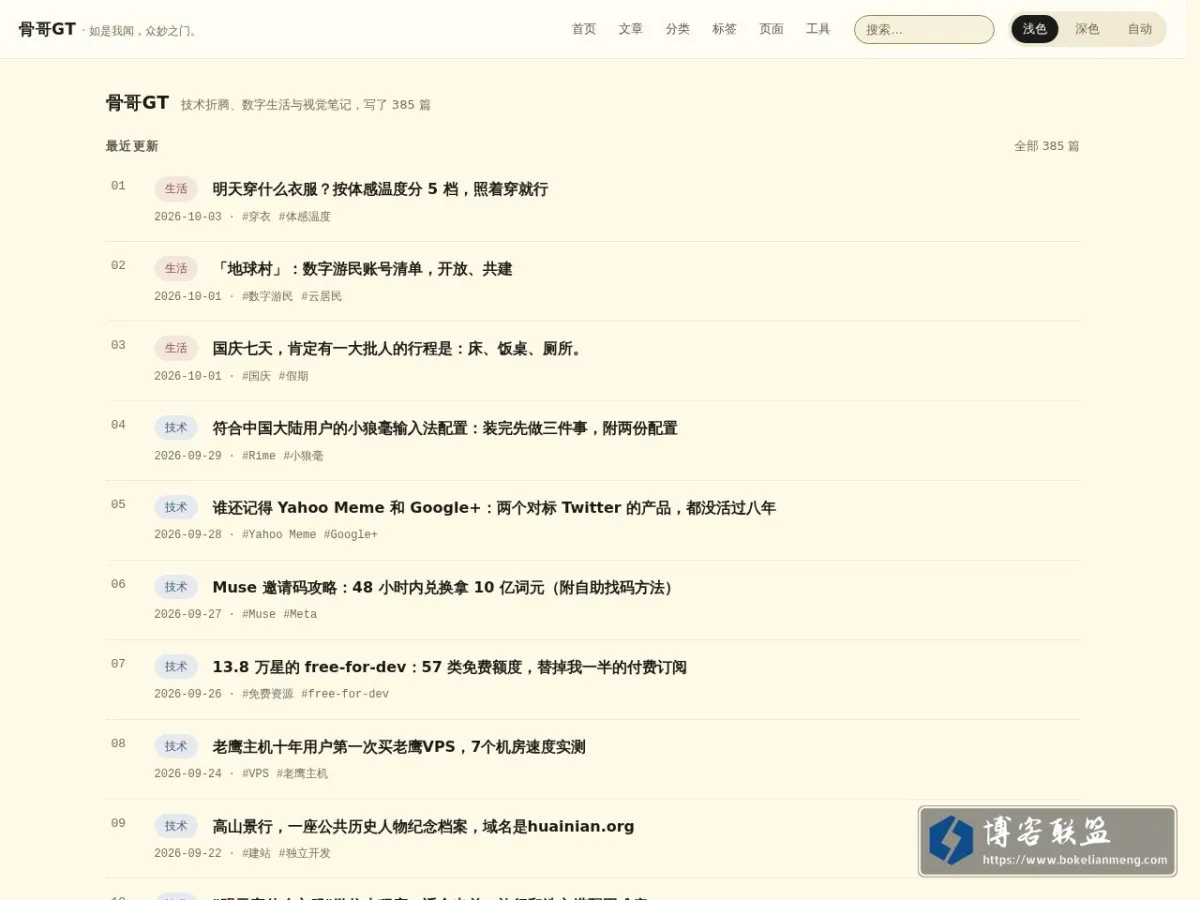Open article 13.8 万星的 free-for-dev
Image resolution: width=1200 pixels, height=900 pixels.
click(449, 667)
